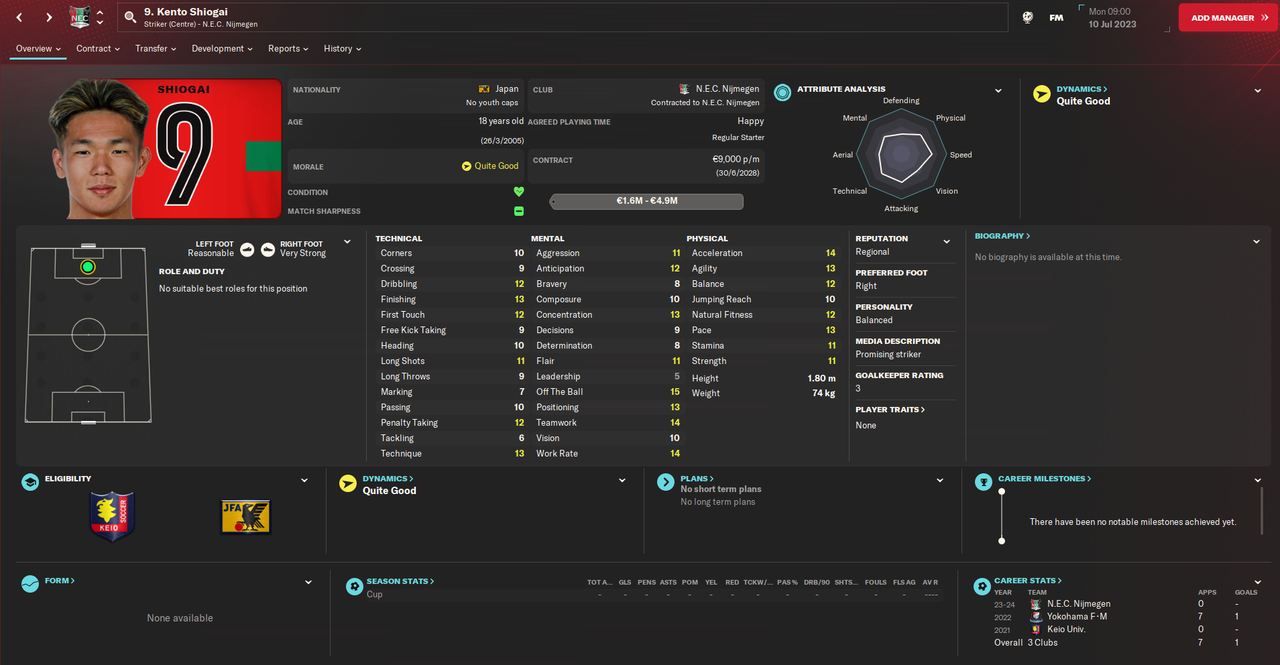
Task: Click the squad up/down stepper arrows
Action: tap(99, 17)
